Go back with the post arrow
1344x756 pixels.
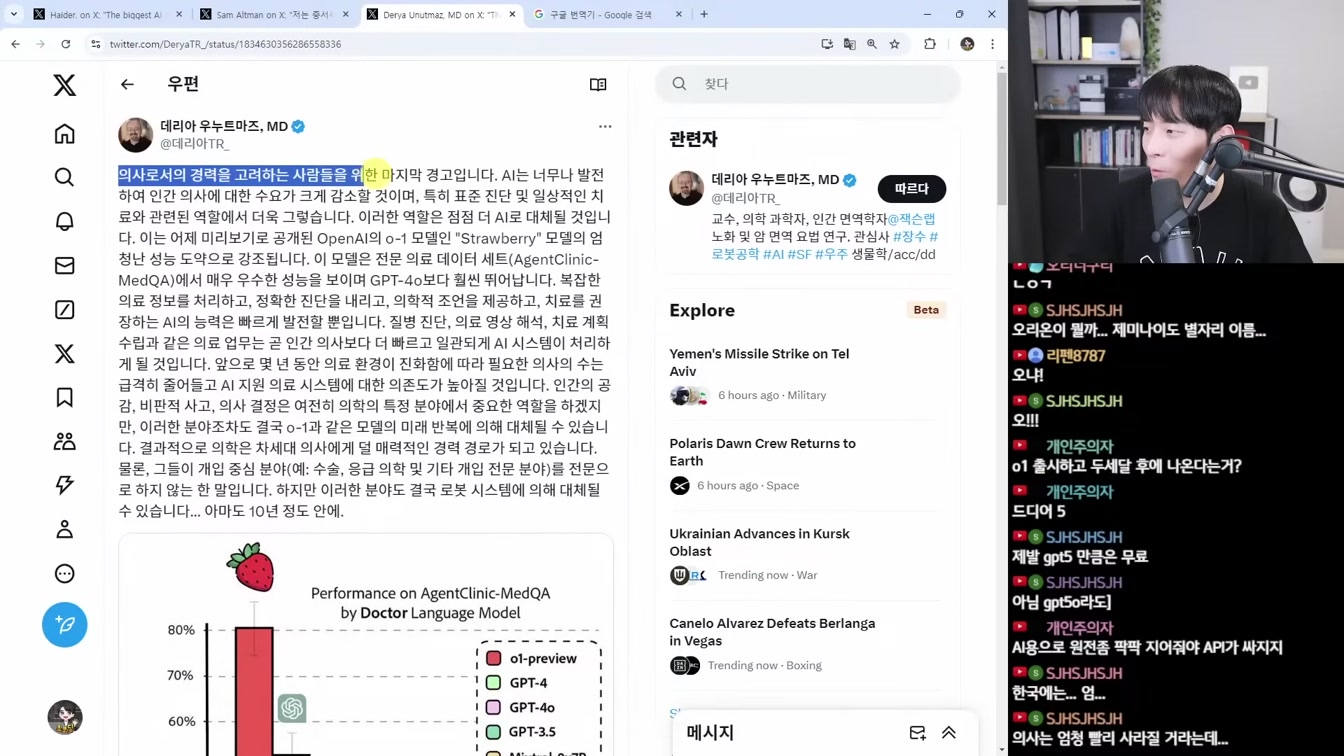pyautogui.click(x=127, y=84)
